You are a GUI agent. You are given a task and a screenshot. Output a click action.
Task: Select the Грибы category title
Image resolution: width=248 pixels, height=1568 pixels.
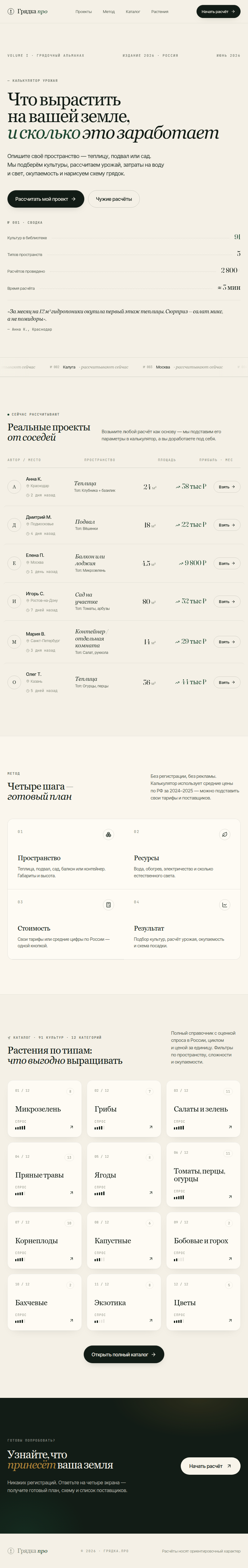point(105,1109)
